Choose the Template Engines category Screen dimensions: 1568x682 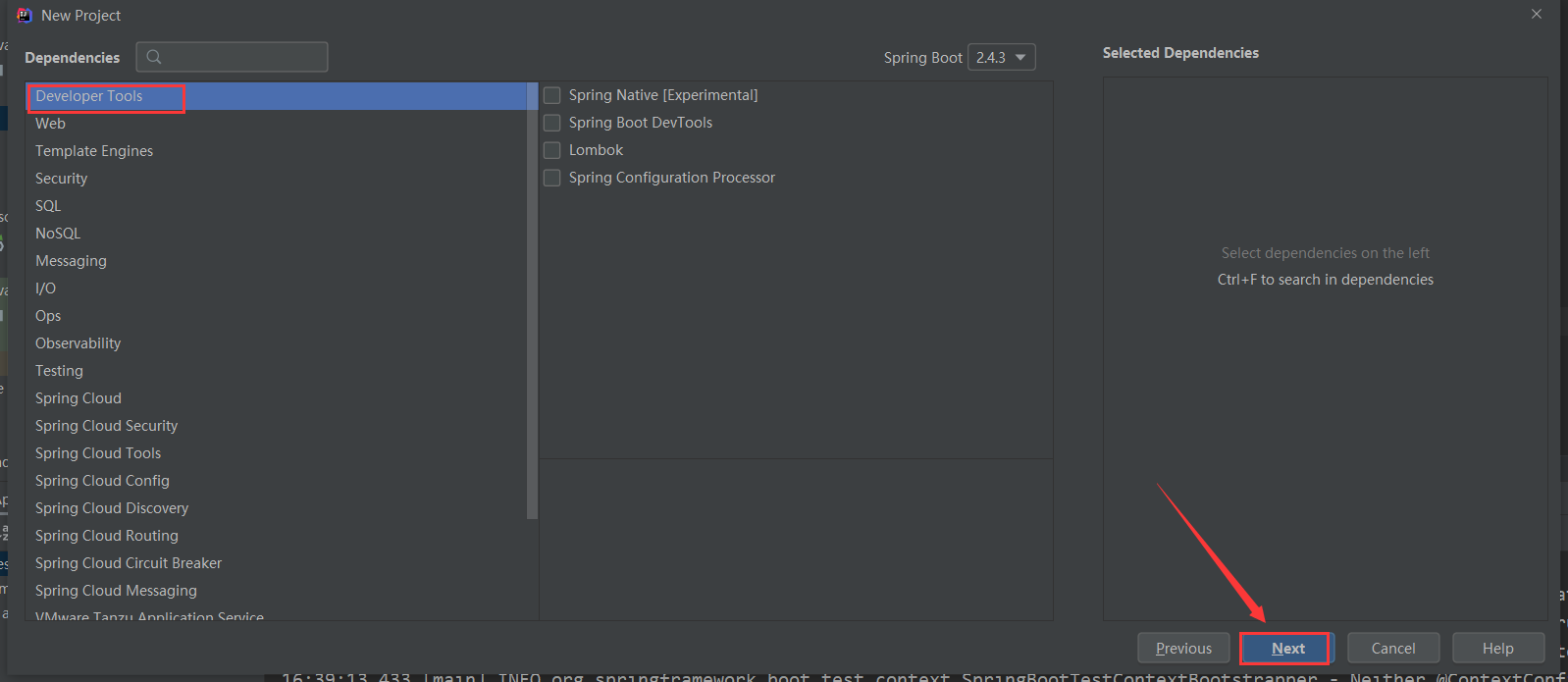276,151
